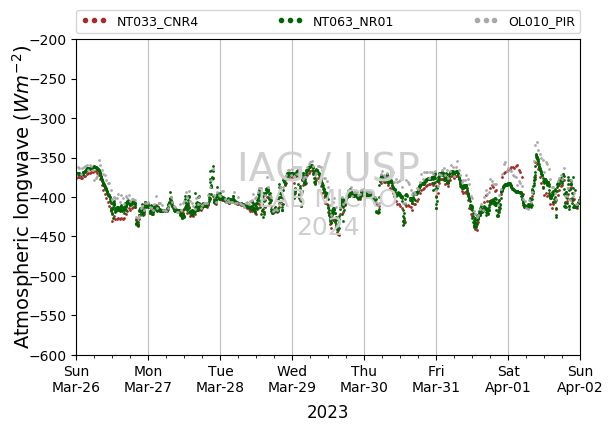The image size is (613, 432).
Task: Click the Sun Apr-02 date label
Action: (x=580, y=379)
